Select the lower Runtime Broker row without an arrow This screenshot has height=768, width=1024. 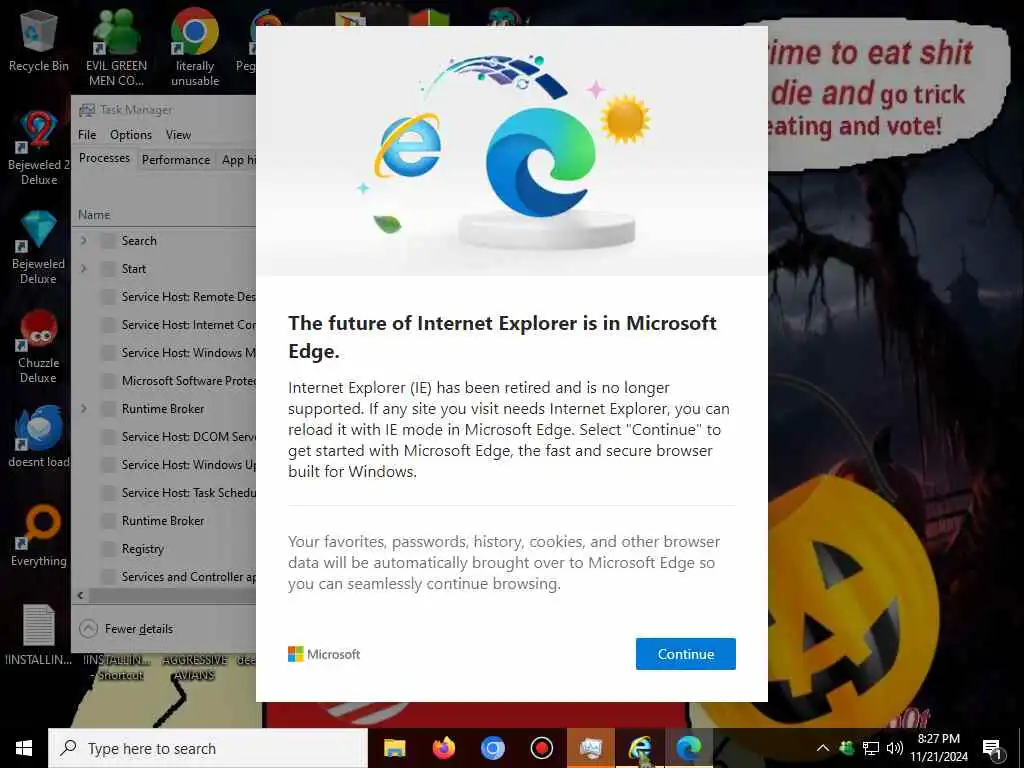[164, 521]
